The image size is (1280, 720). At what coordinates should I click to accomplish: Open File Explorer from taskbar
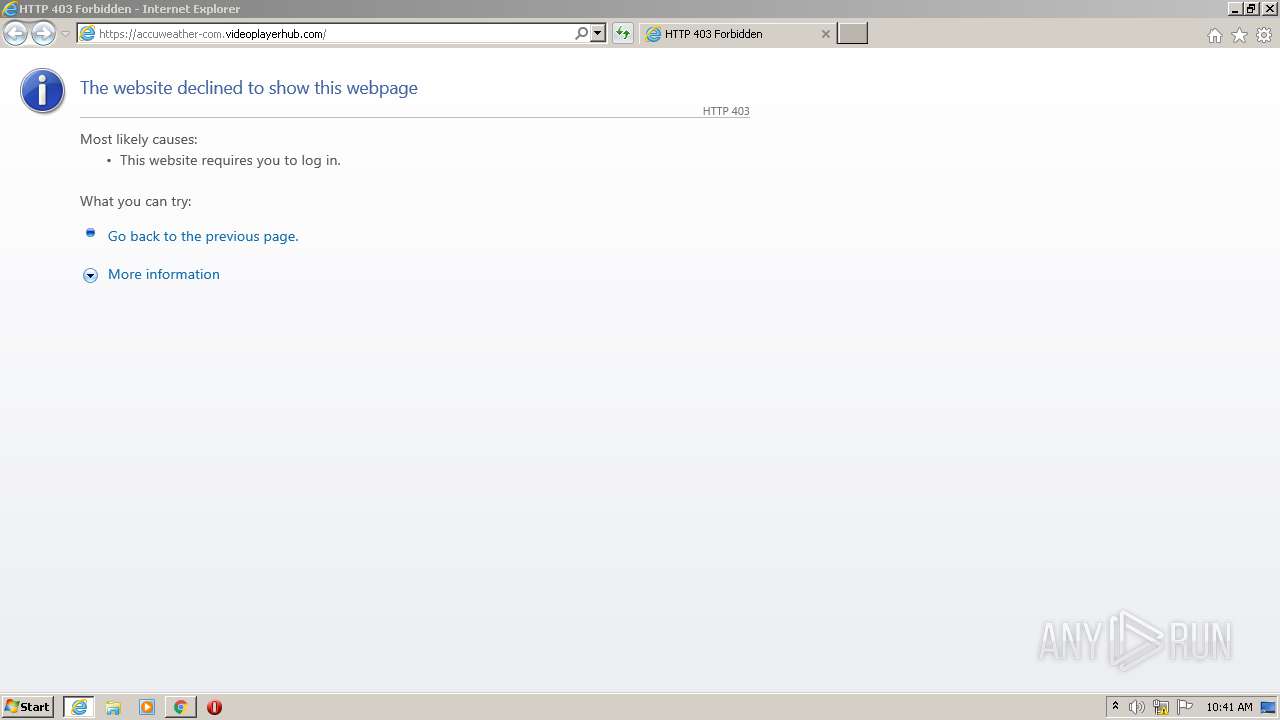pos(113,707)
